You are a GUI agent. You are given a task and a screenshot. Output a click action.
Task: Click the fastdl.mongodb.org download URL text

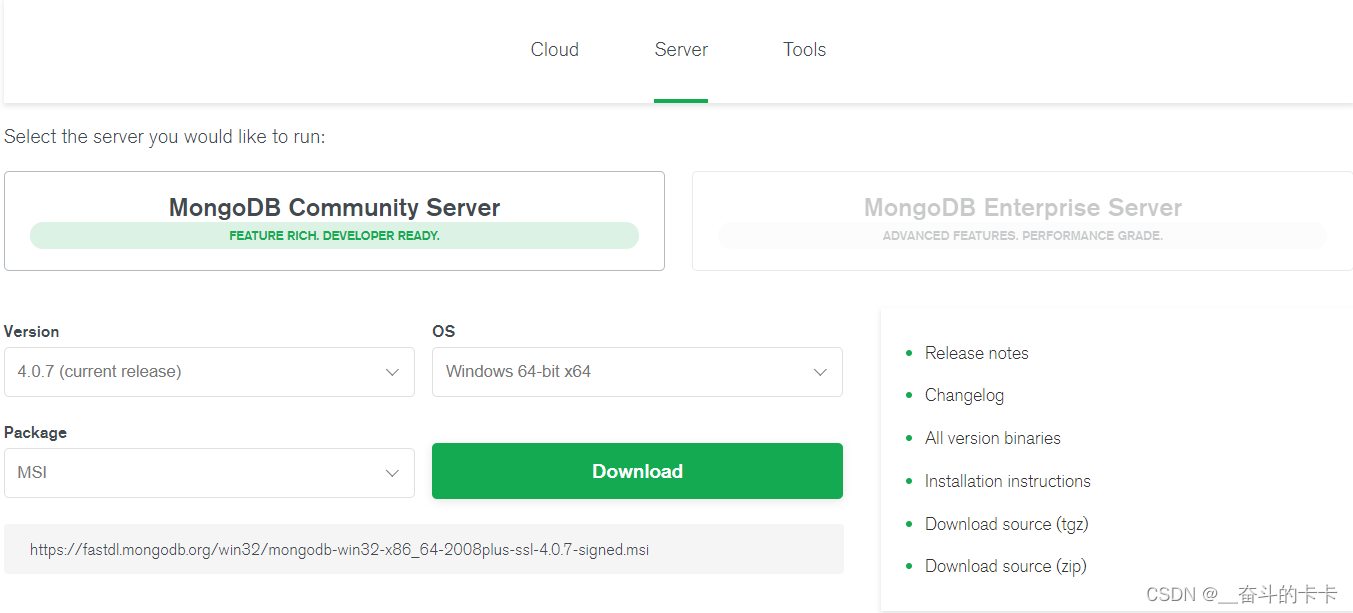[339, 549]
